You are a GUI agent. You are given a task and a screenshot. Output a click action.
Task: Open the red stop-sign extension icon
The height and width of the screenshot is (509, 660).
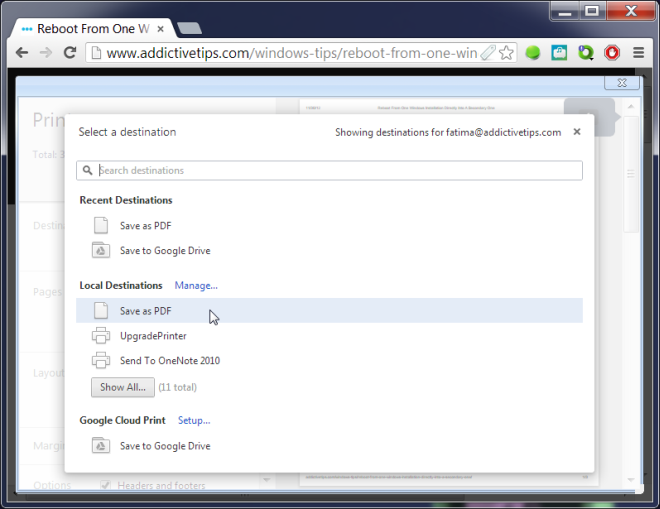tap(612, 53)
